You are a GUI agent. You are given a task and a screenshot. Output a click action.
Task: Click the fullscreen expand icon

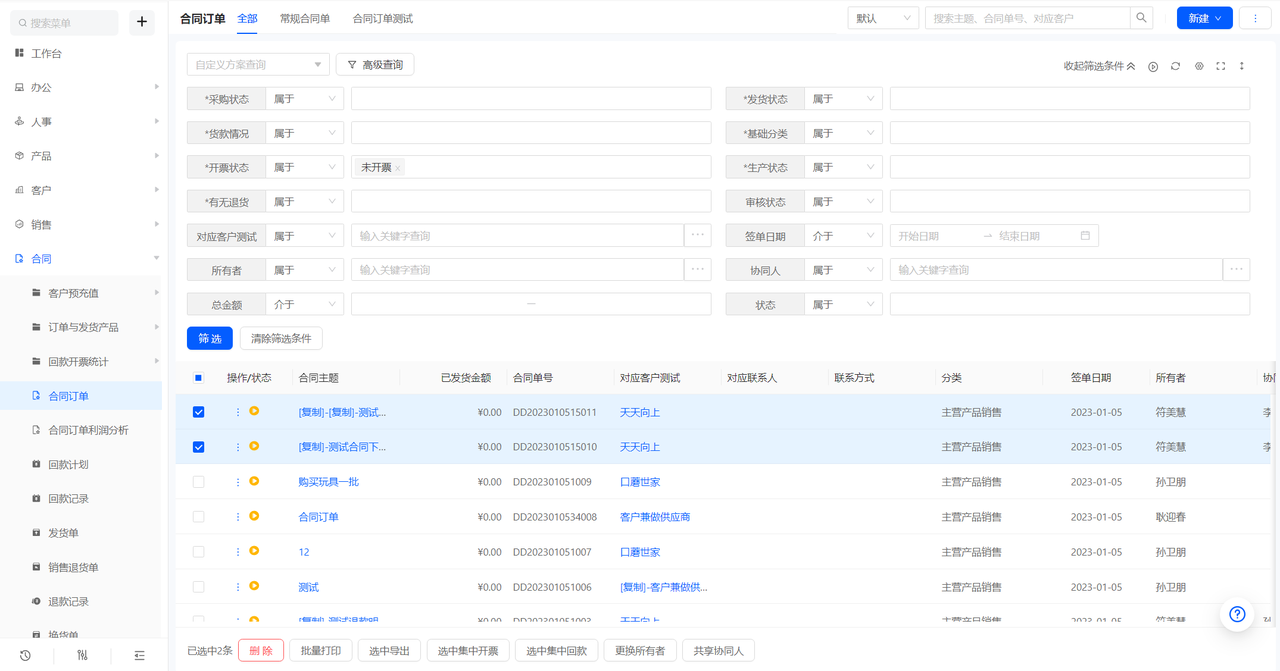pos(1221,66)
